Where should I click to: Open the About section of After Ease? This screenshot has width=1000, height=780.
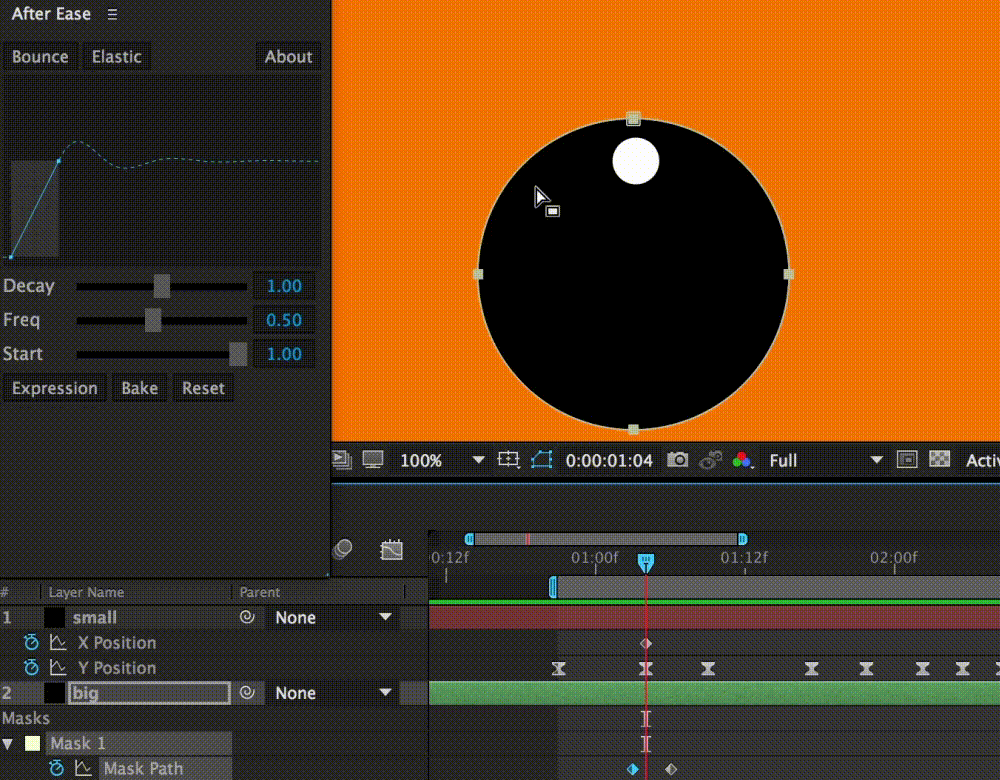pos(288,57)
